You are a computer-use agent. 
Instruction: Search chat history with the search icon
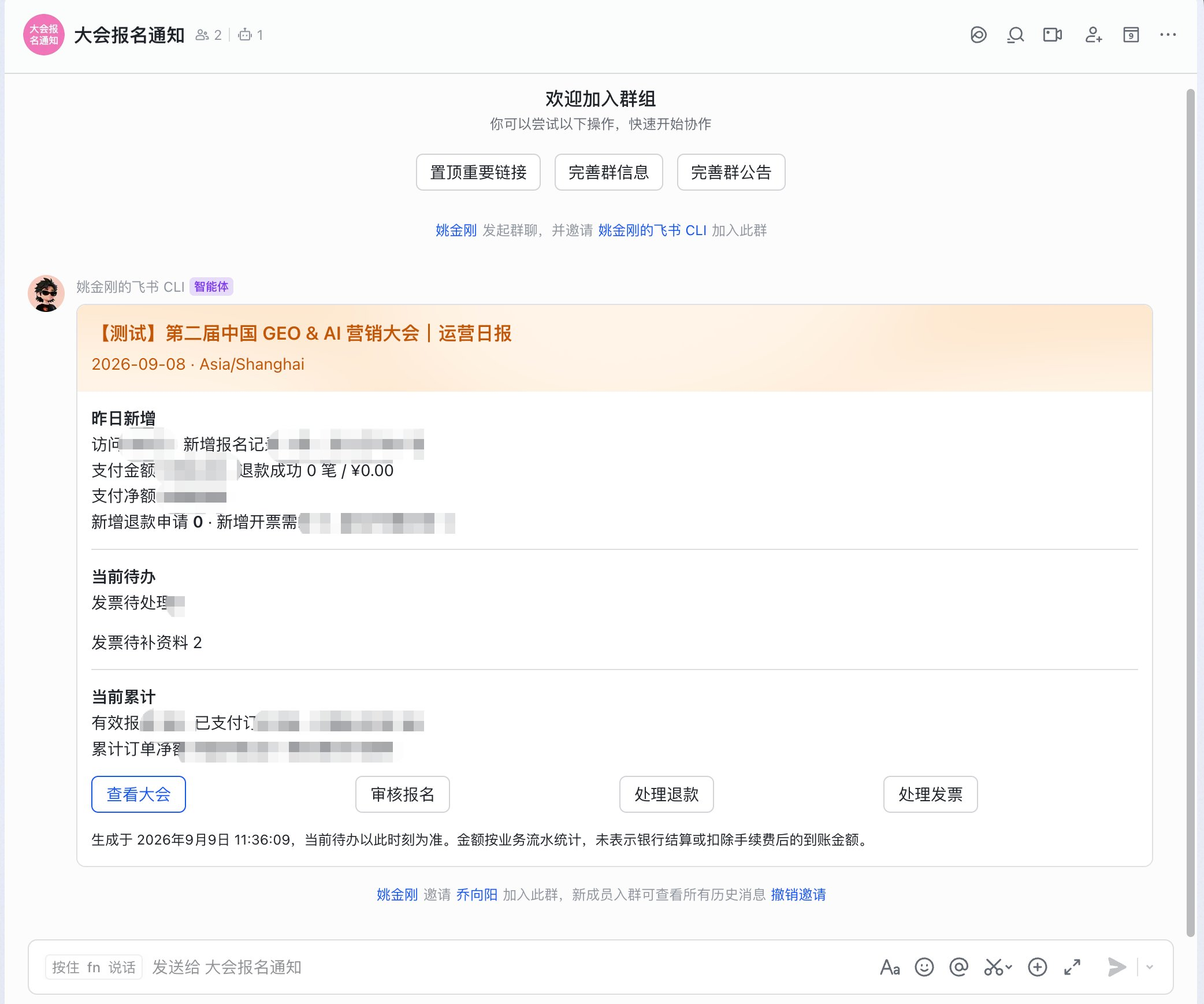[x=1015, y=35]
